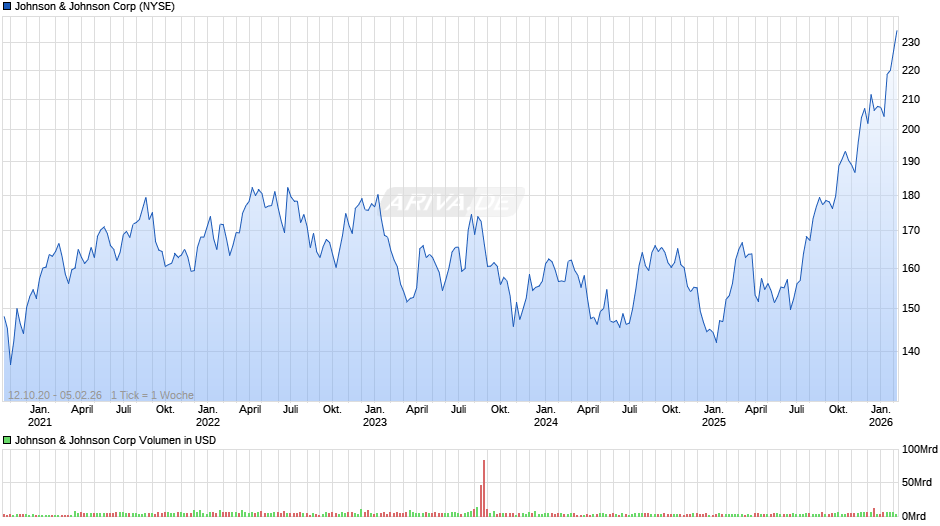Click the price line peak near 230
Viewport: 940px width, 526px height.
[x=897, y=31]
